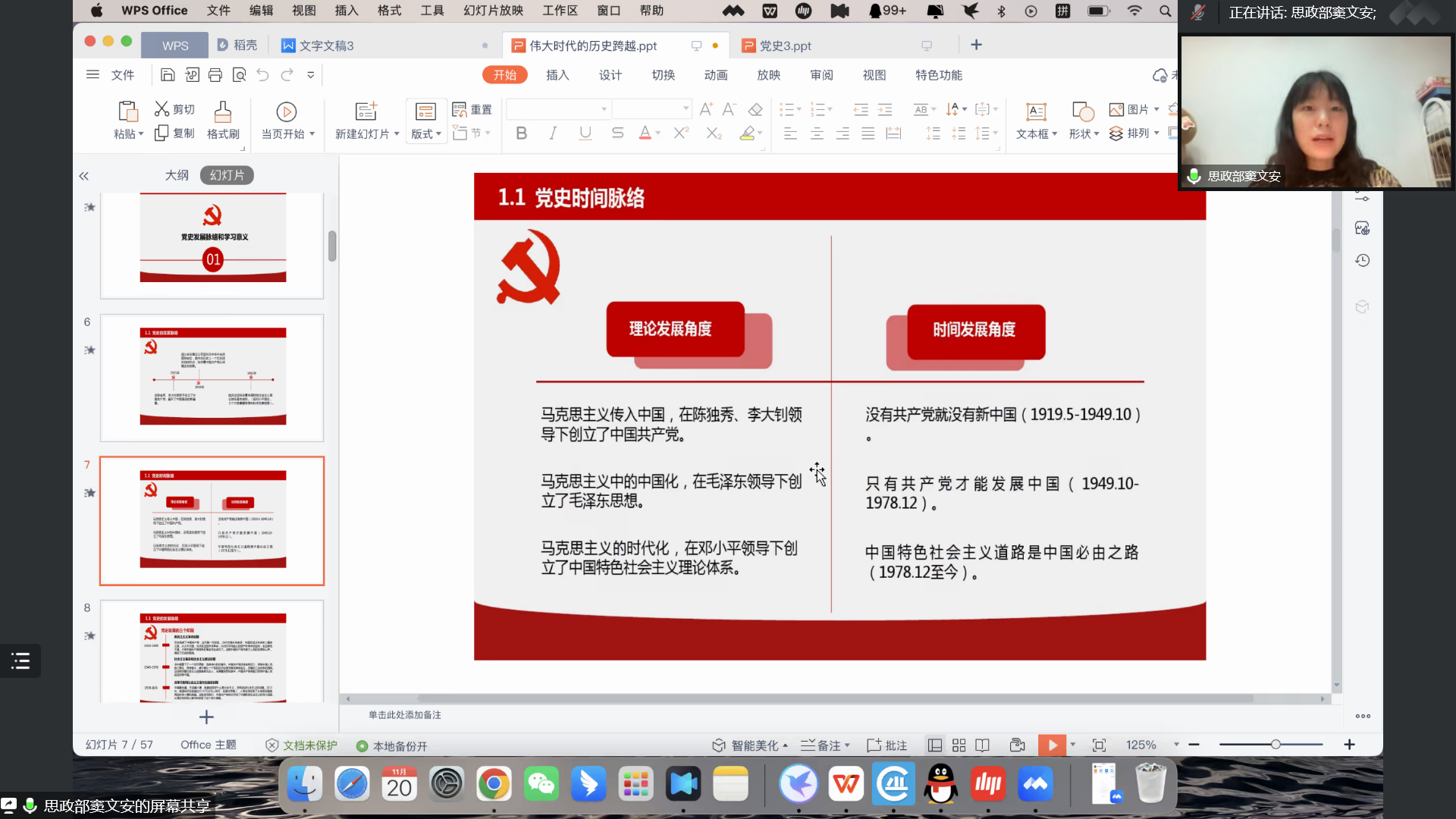
Task: Open Google Chrome from the Dock
Action: point(494,784)
